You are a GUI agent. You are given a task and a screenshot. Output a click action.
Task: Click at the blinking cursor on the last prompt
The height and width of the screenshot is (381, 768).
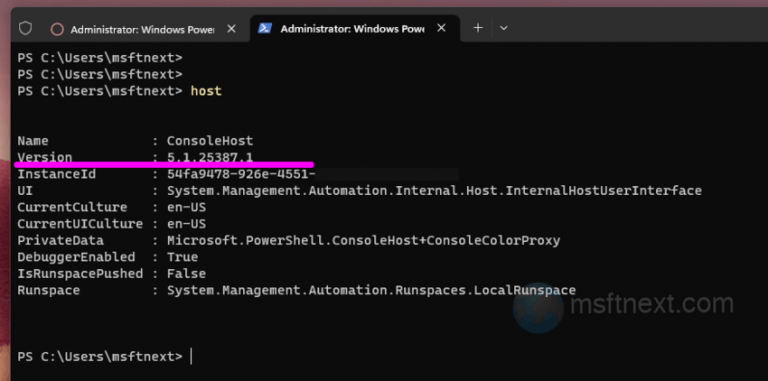coord(191,357)
